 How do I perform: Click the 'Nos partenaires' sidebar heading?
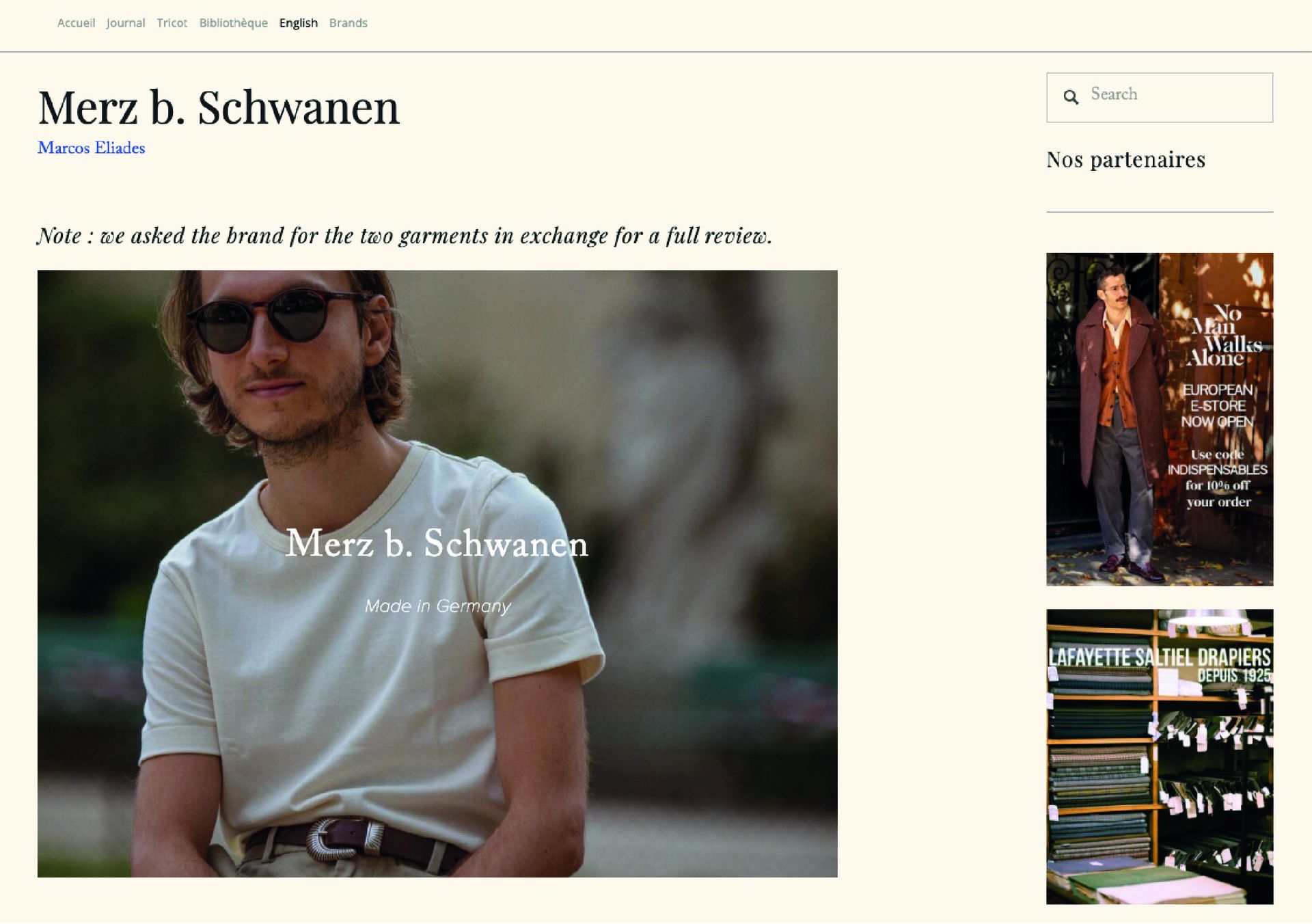tap(1125, 159)
